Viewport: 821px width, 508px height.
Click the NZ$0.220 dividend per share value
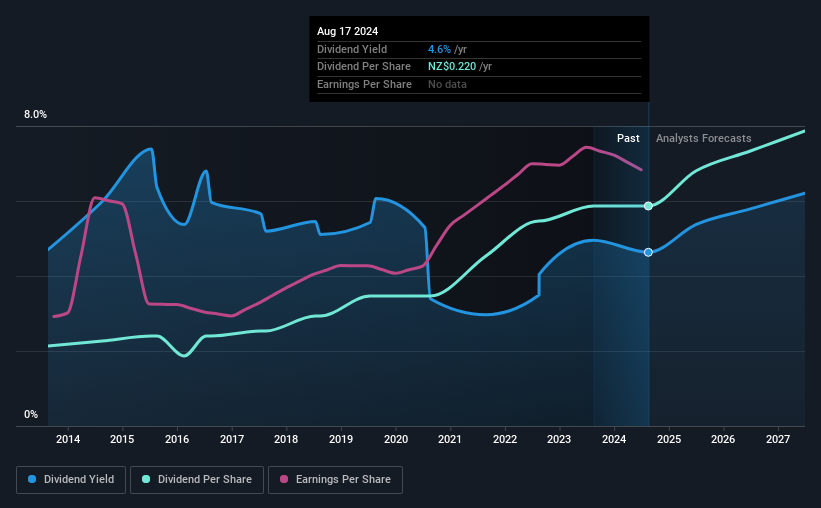click(452, 67)
